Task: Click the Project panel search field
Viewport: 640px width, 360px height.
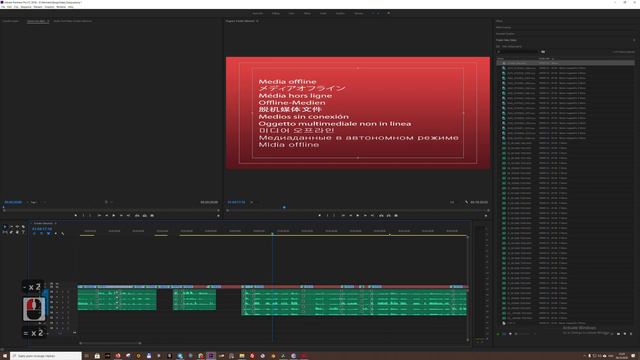Action: 518,52
